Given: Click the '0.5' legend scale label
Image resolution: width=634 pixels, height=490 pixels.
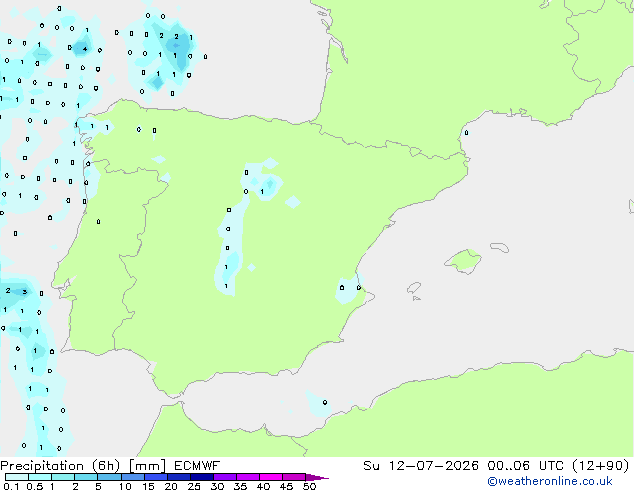Looking at the screenshot, I should [35, 486].
